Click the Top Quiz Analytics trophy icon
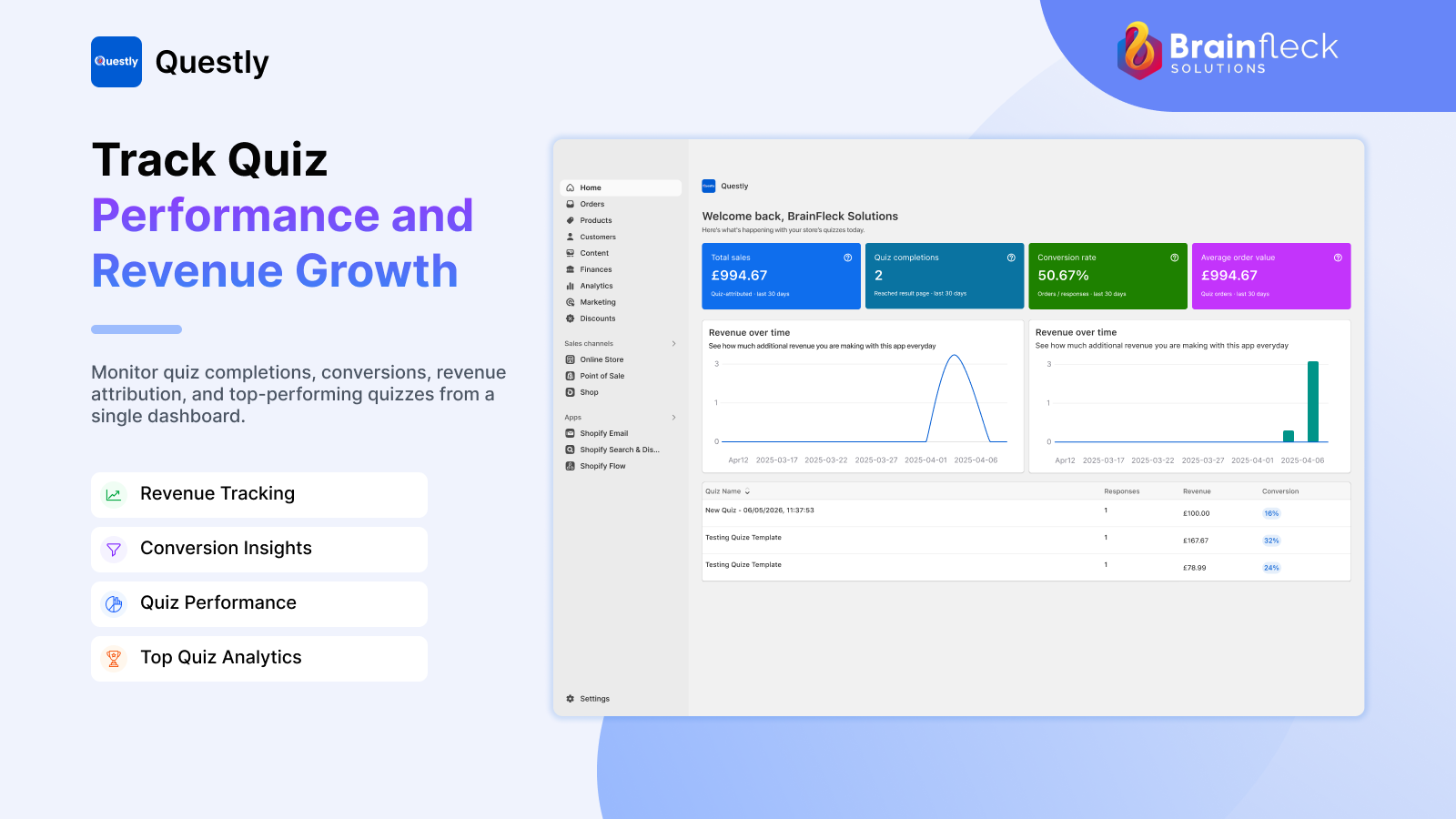 point(114,659)
